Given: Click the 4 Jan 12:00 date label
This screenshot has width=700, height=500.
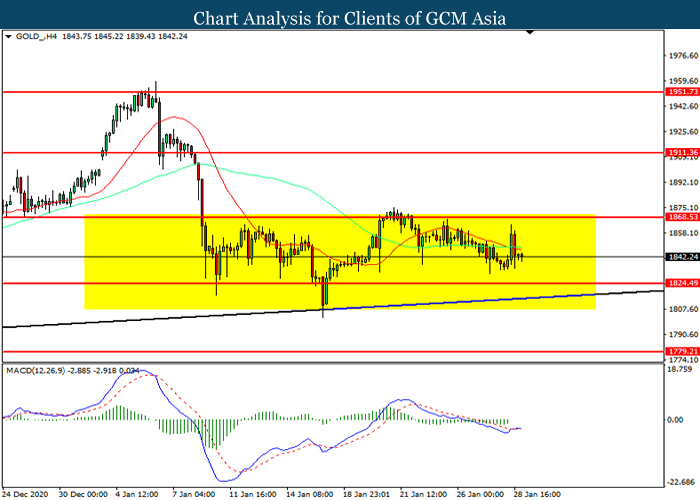Looking at the screenshot, I should (134, 493).
